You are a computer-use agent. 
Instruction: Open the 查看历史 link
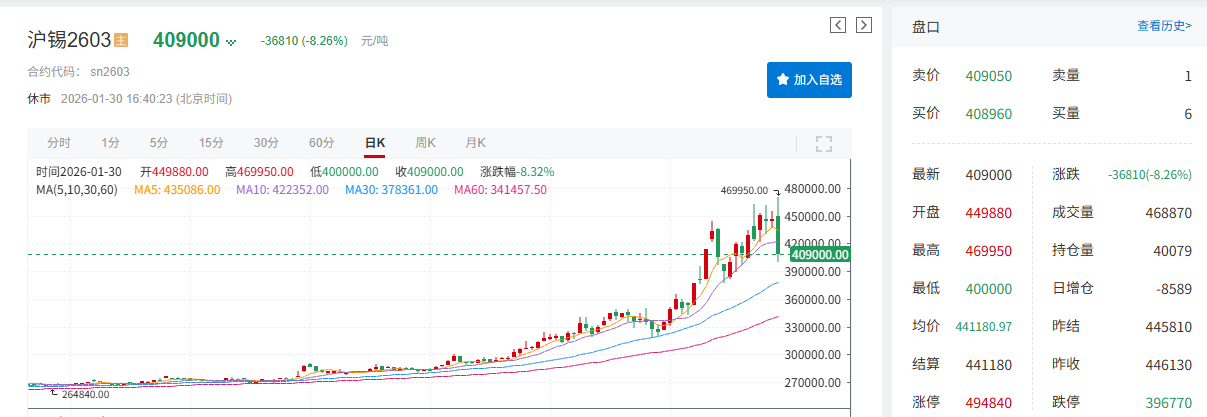[x=1164, y=26]
